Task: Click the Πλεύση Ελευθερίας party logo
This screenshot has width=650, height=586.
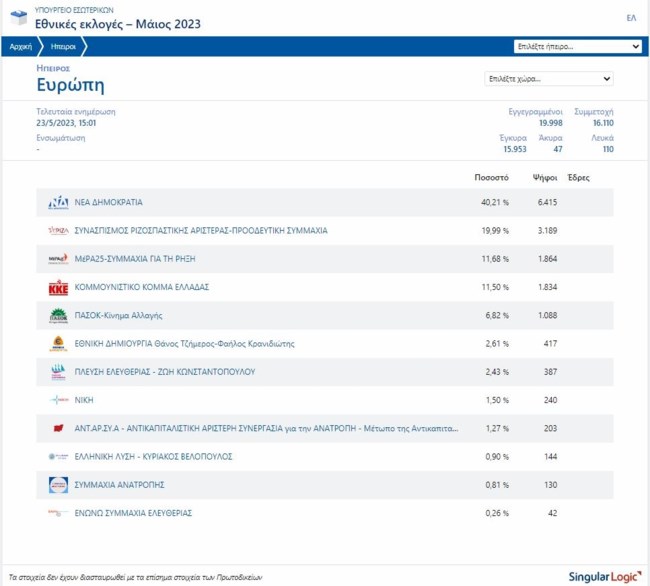Action: tap(58, 371)
